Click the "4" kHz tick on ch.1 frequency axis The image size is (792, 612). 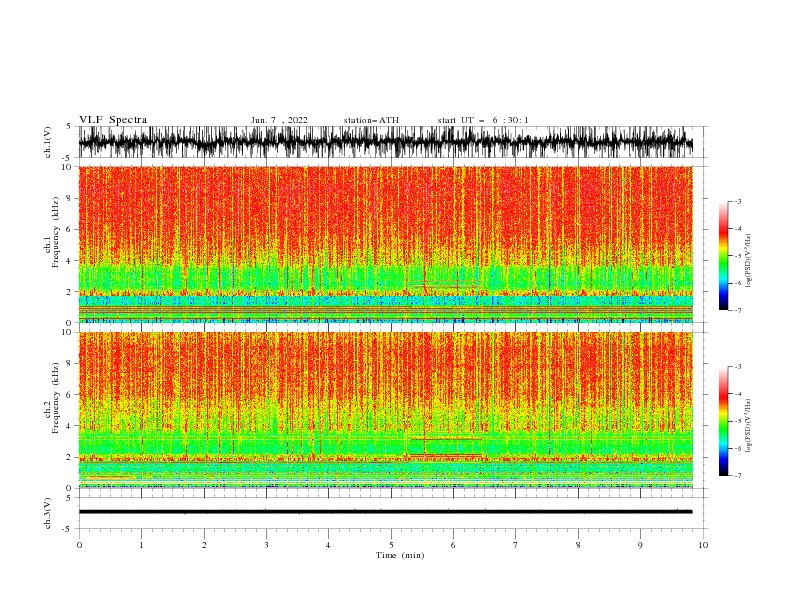coord(70,261)
